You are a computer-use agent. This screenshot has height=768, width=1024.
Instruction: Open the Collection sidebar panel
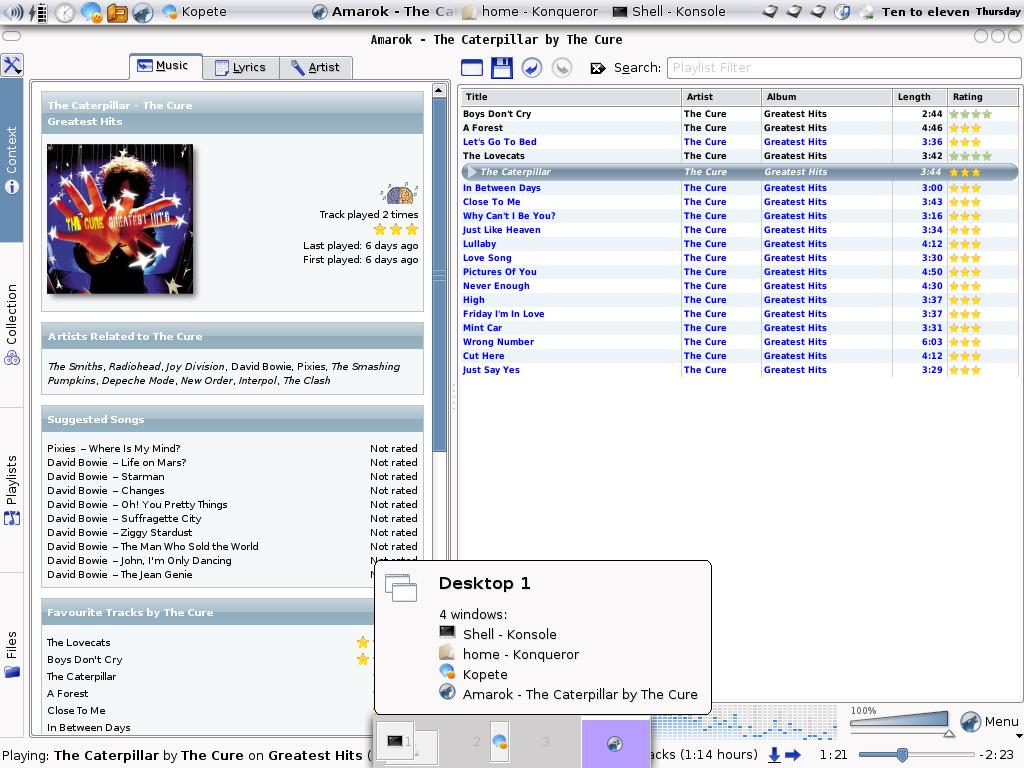click(12, 325)
